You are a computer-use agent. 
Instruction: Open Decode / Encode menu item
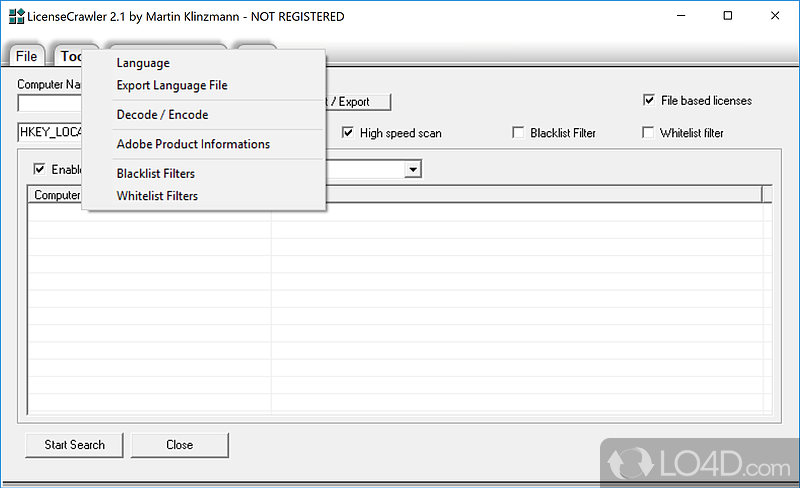(162, 115)
